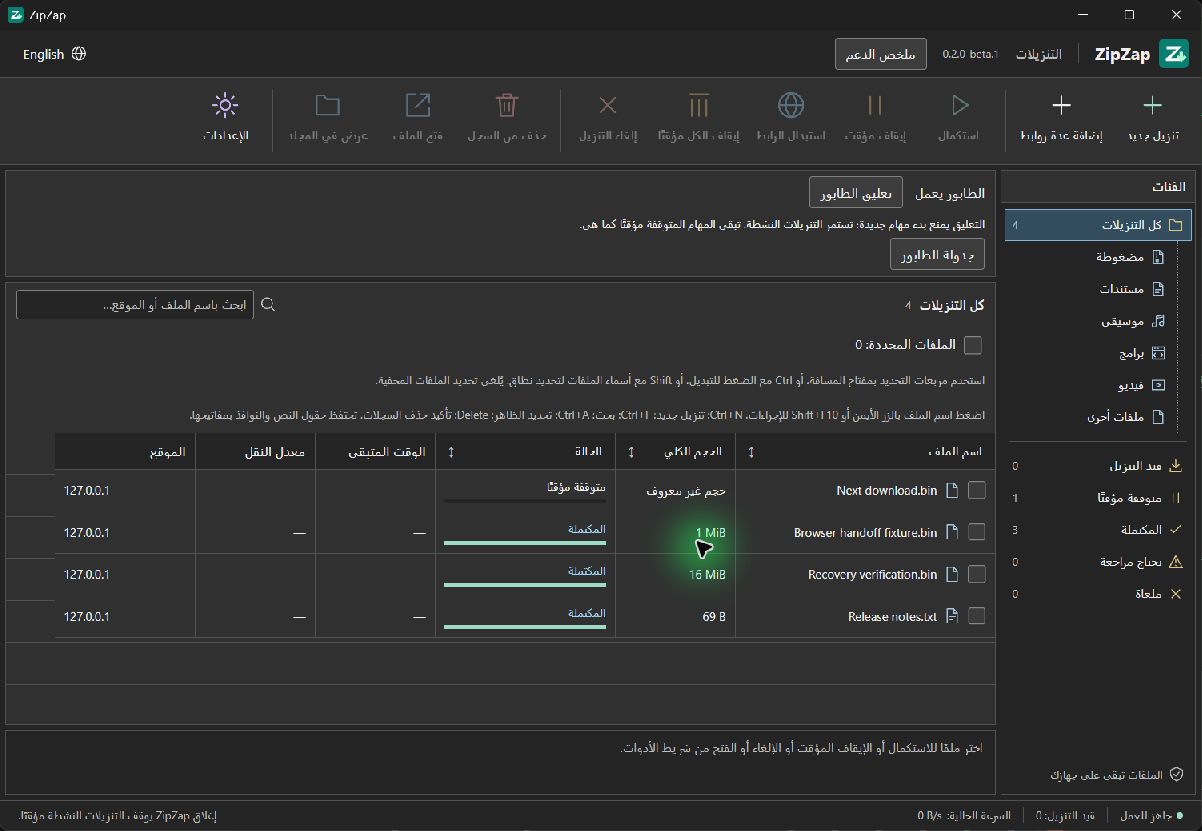Click the shield icon in sidebar footer
1202x831 pixels.
pyautogui.click(x=1176, y=775)
